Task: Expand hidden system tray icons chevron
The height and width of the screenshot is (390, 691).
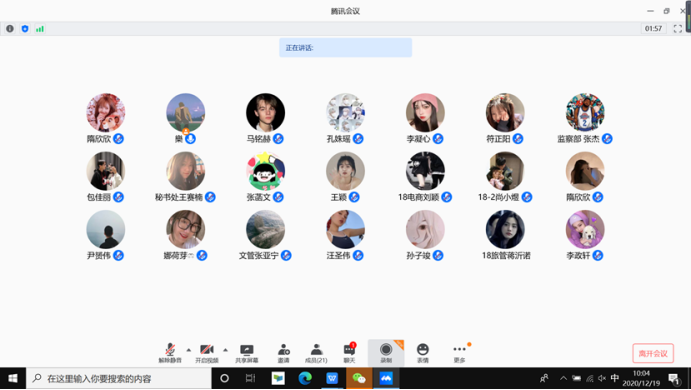Action: coord(563,378)
